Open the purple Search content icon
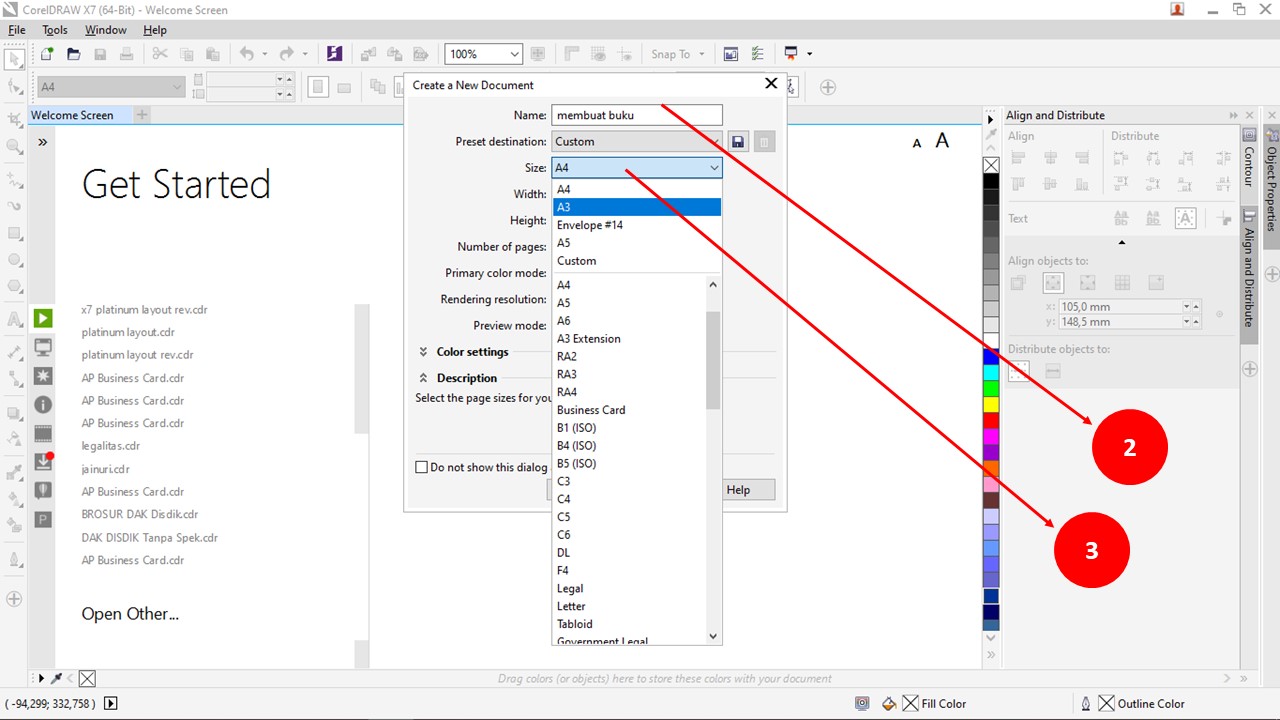This screenshot has width=1280, height=720. click(x=335, y=54)
